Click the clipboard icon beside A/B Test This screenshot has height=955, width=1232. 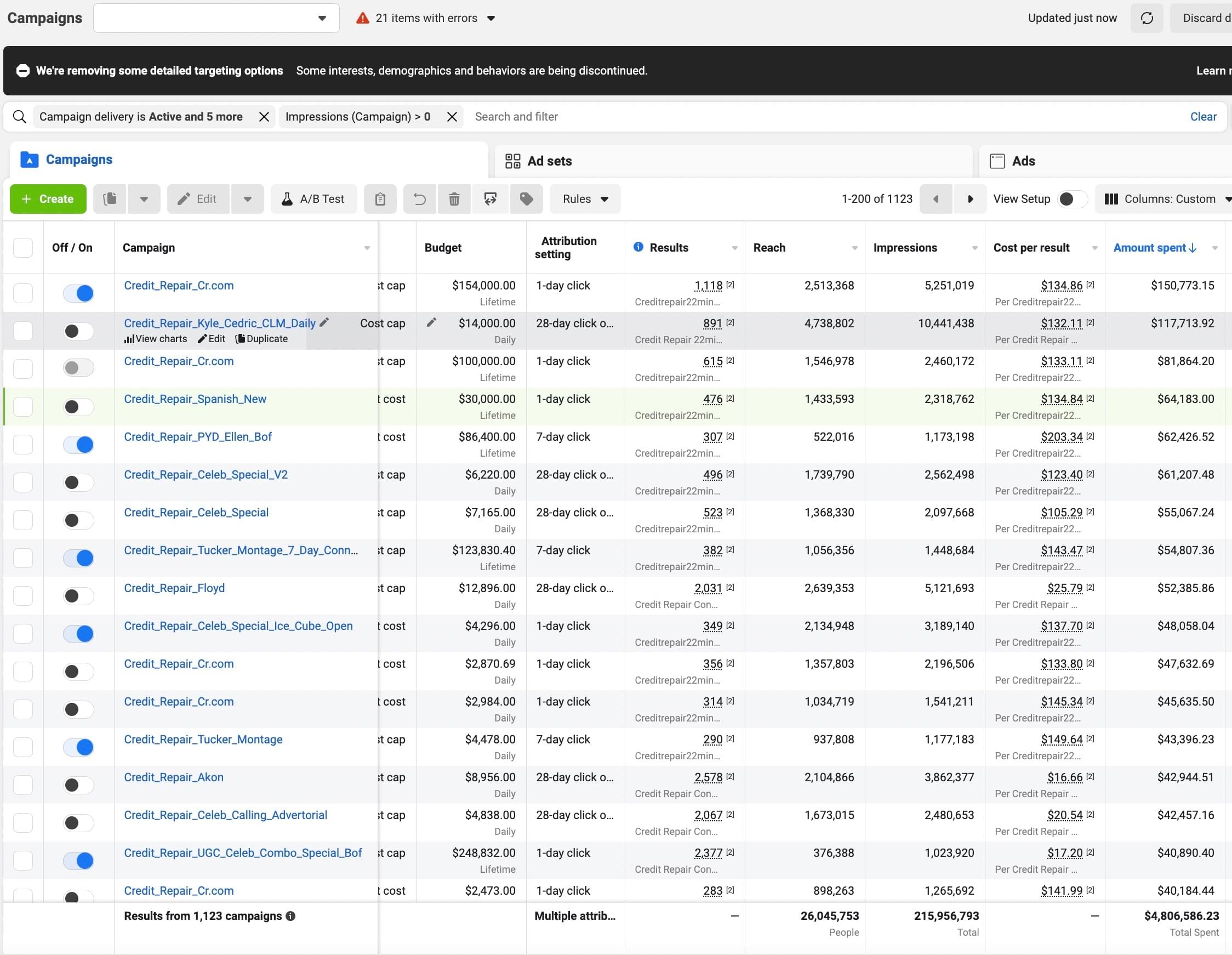[380, 198]
